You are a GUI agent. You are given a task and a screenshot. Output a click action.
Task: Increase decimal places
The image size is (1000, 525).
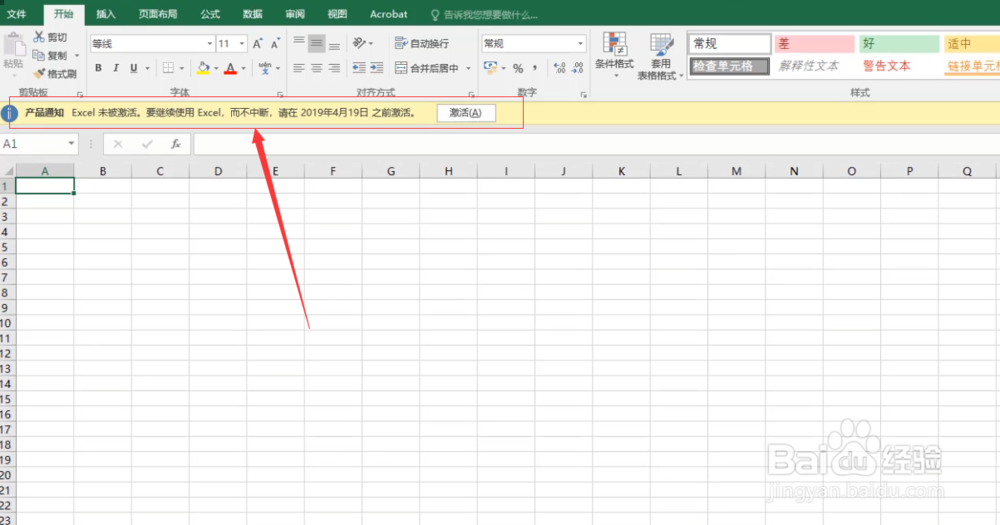(559, 68)
